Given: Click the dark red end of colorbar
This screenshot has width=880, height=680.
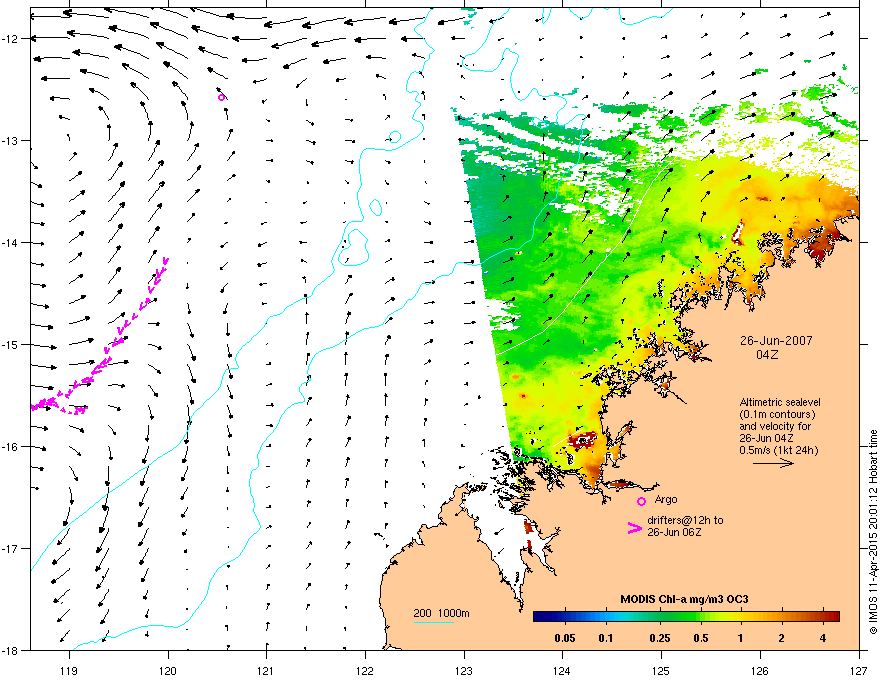Looking at the screenshot, I should click(834, 617).
